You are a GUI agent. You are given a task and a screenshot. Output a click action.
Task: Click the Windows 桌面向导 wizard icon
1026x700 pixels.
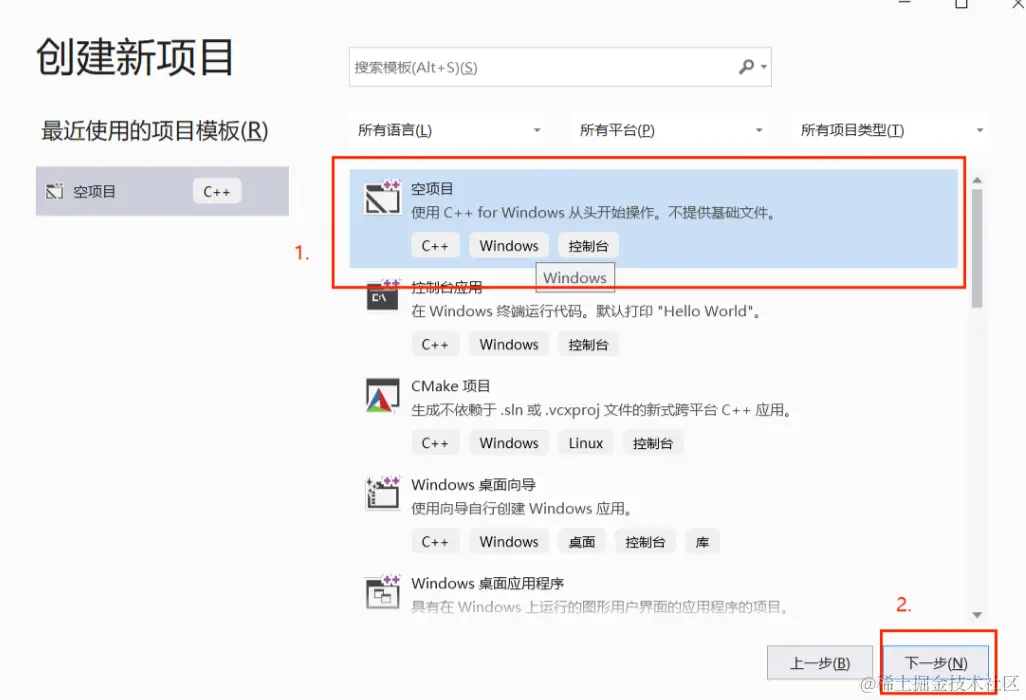[x=383, y=493]
